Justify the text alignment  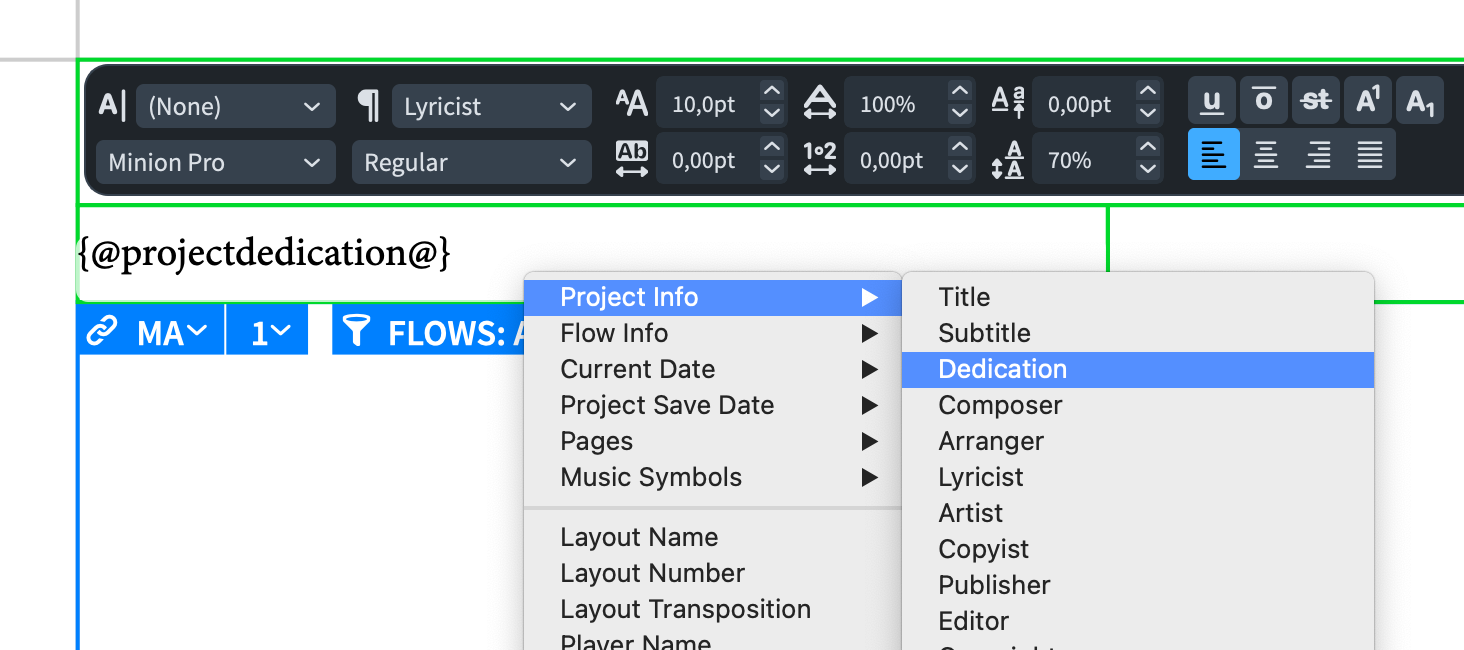click(x=1370, y=155)
